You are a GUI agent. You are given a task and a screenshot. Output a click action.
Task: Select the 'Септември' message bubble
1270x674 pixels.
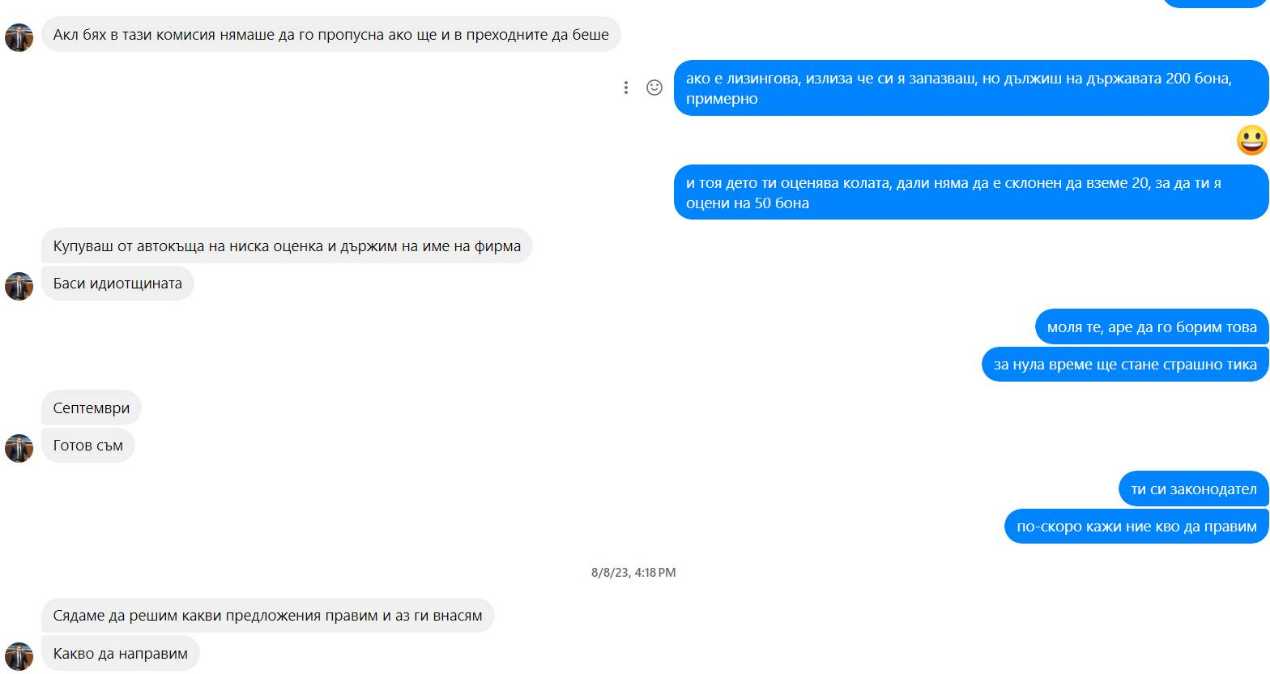click(92, 408)
